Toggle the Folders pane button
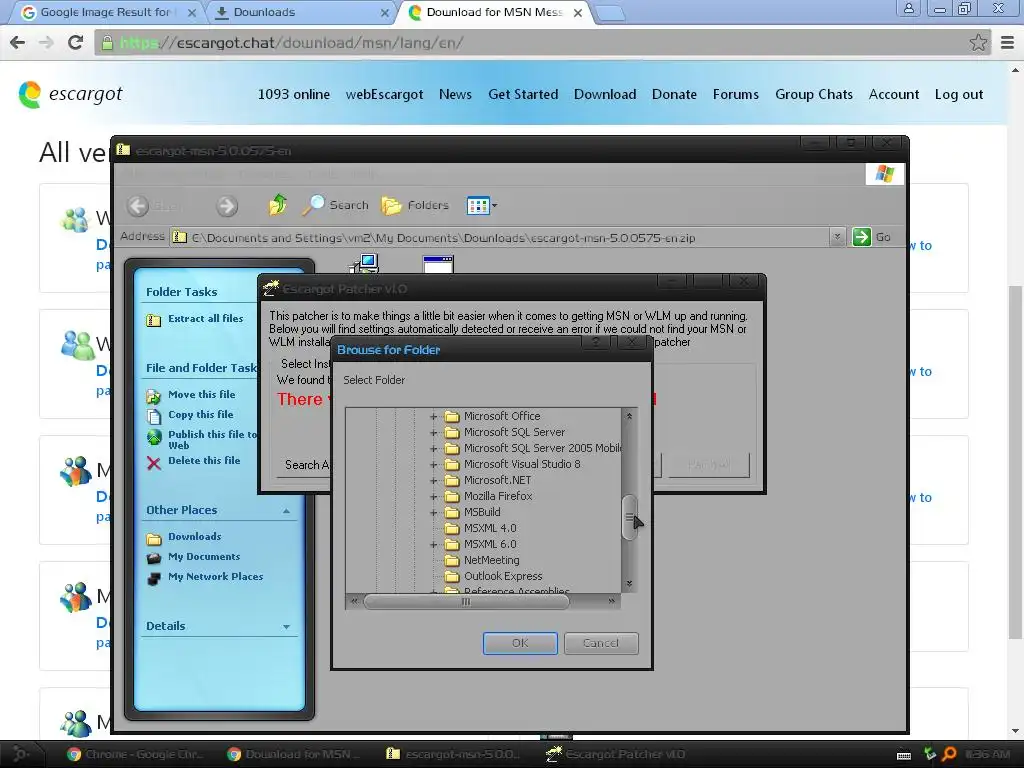This screenshot has height=768, width=1024. [x=415, y=205]
